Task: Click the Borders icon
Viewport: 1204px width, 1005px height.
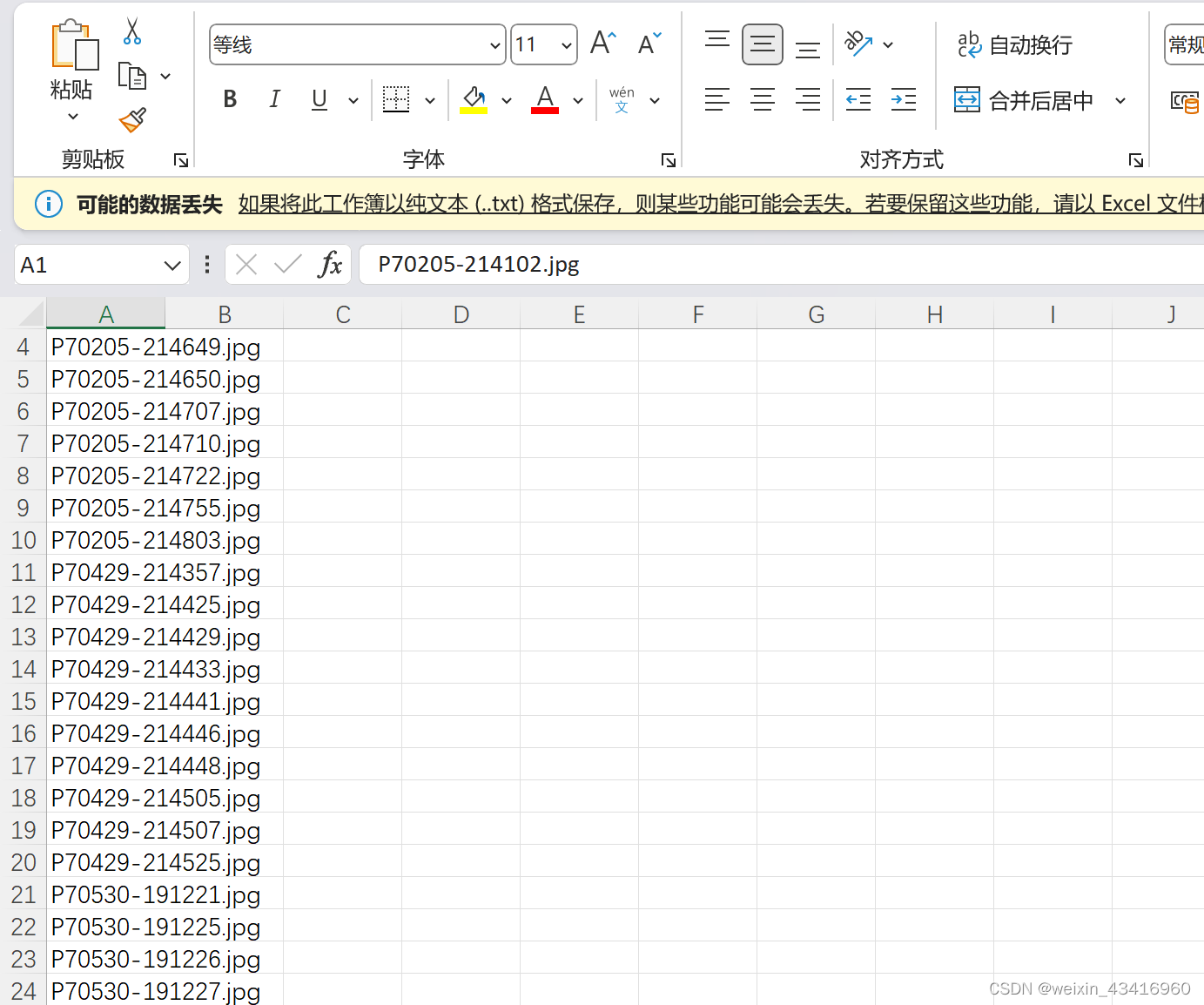Action: 396,100
